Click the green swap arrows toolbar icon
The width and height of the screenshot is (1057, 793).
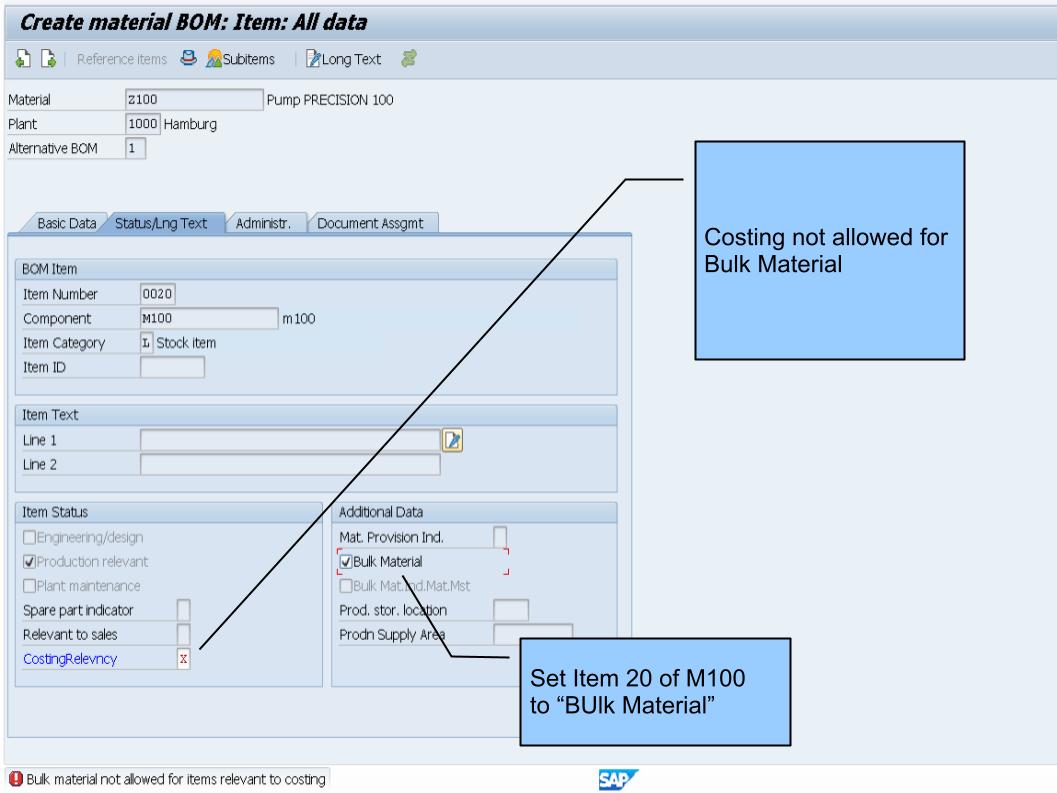[409, 59]
